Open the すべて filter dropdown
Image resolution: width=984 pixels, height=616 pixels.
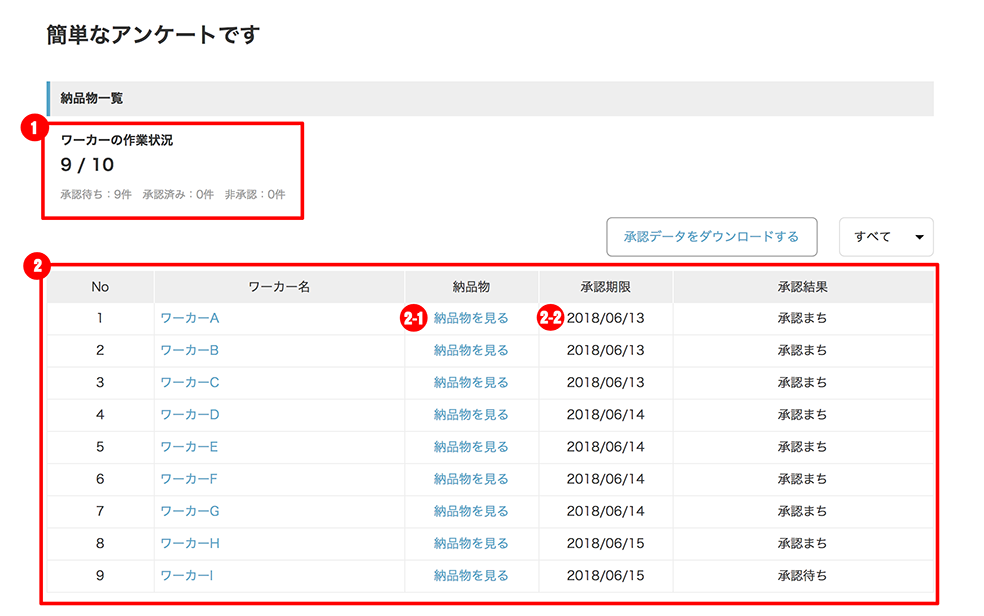[886, 237]
